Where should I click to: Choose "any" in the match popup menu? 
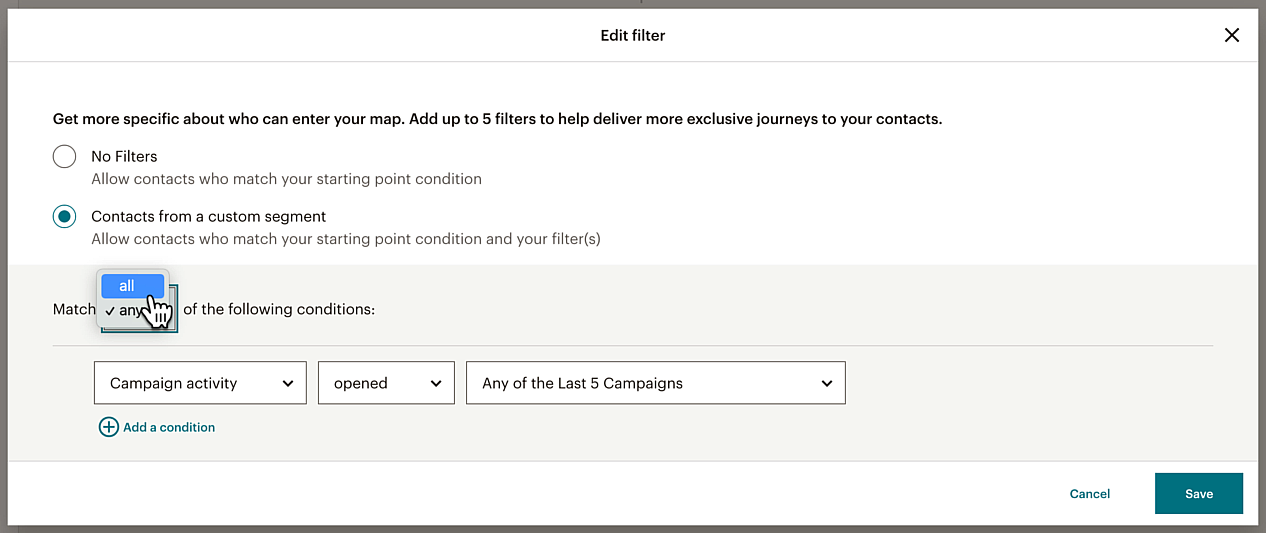click(x=131, y=311)
